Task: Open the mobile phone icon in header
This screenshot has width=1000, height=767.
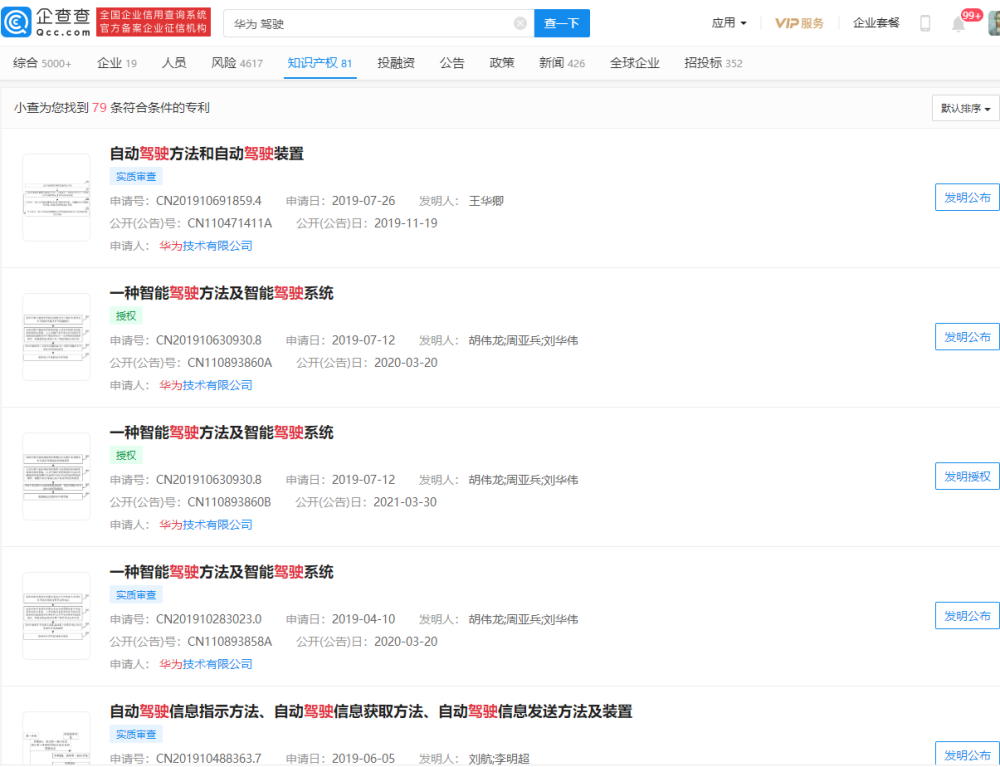Action: point(925,24)
